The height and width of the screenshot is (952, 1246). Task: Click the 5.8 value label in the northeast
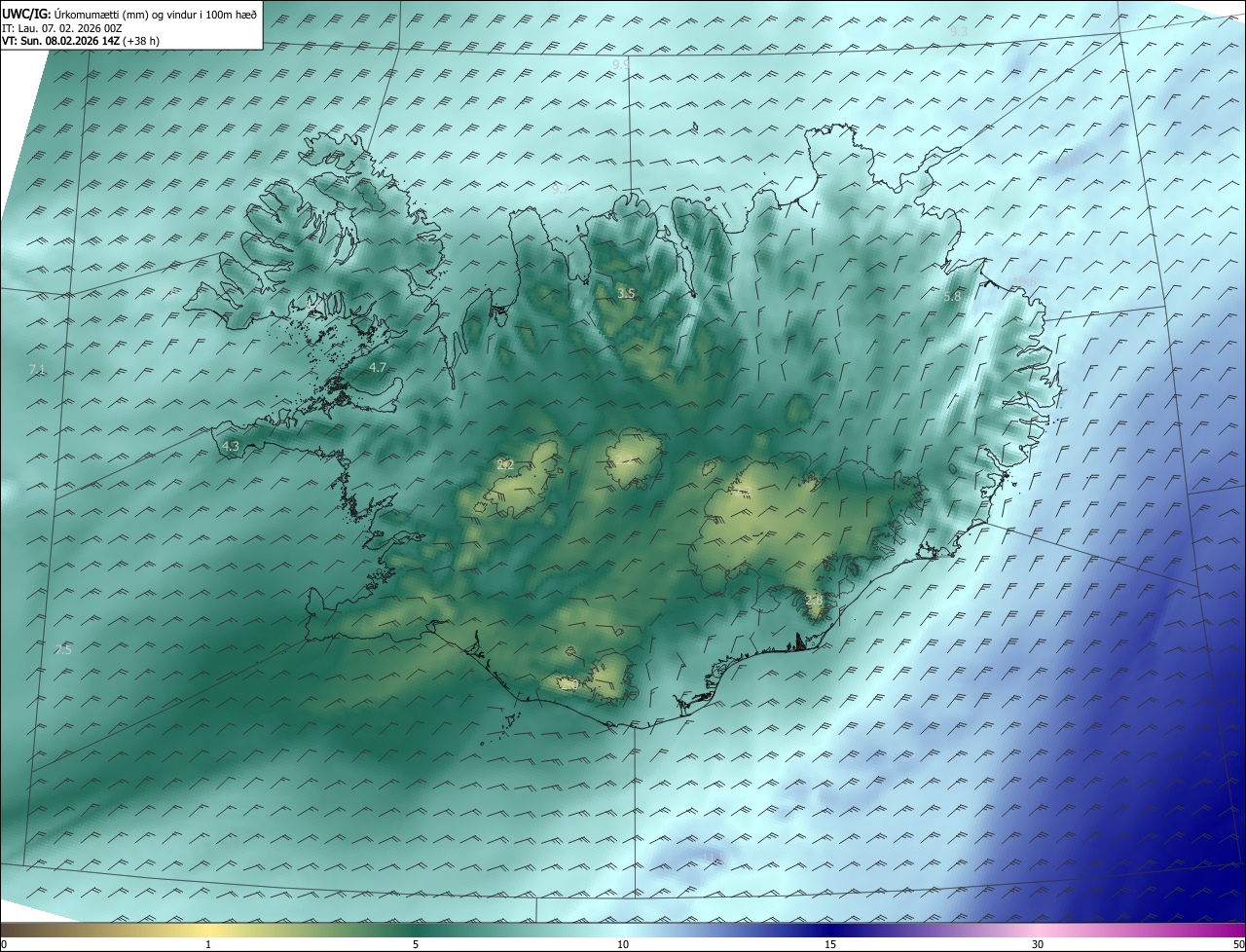click(952, 297)
